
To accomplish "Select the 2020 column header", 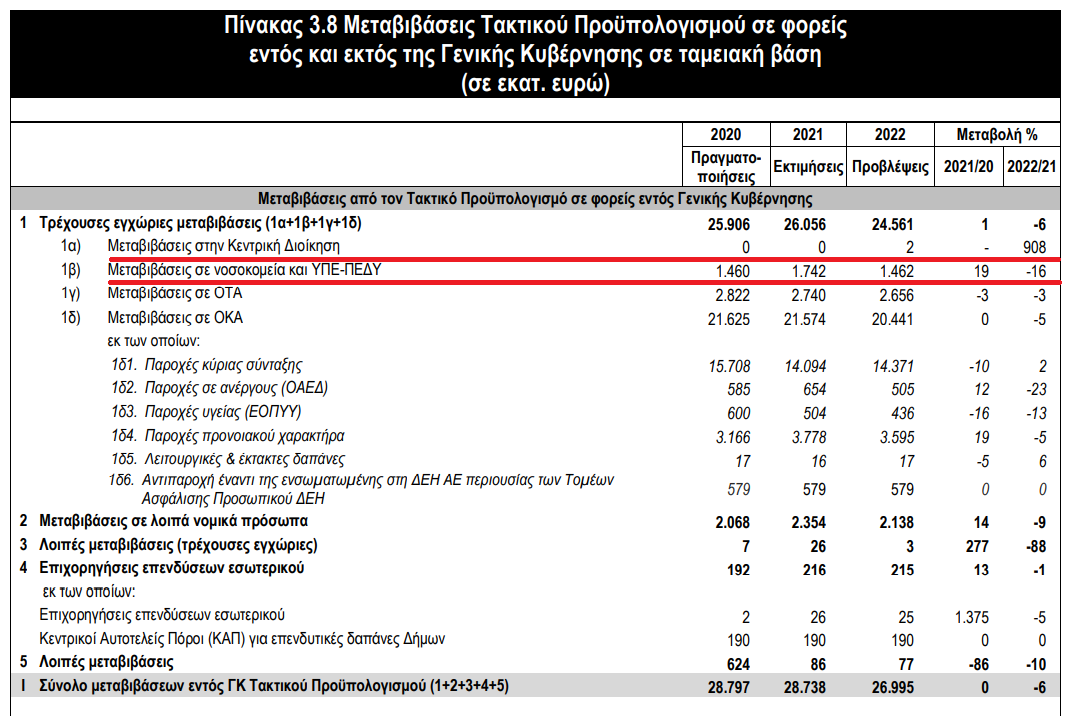I will click(726, 135).
